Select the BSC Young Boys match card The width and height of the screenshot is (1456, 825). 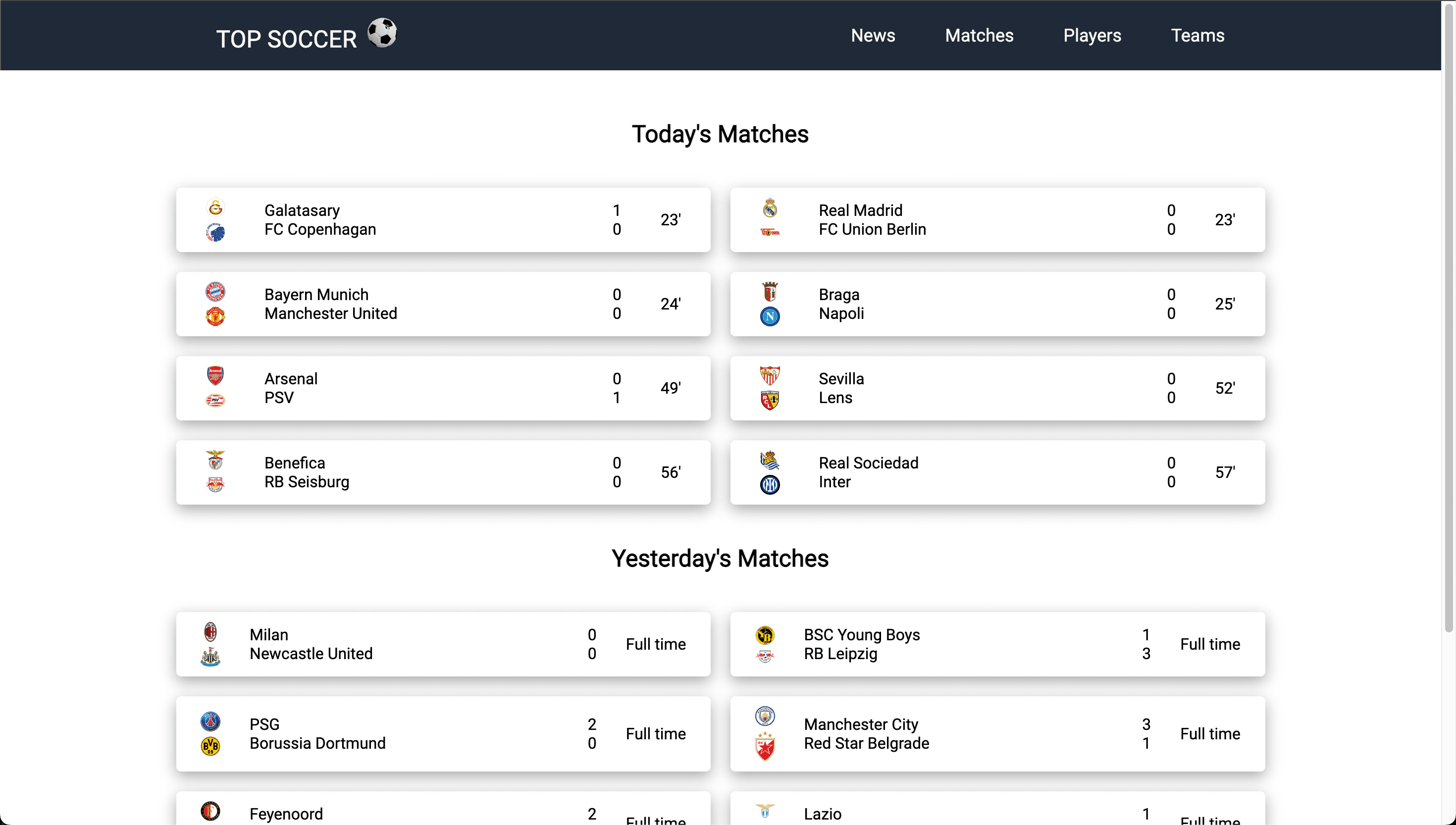point(997,644)
